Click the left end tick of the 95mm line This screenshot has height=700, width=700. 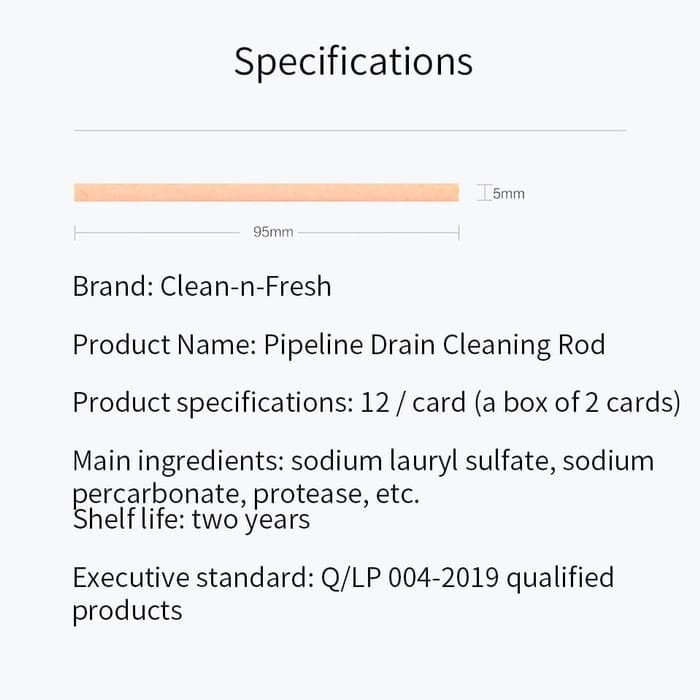75,232
